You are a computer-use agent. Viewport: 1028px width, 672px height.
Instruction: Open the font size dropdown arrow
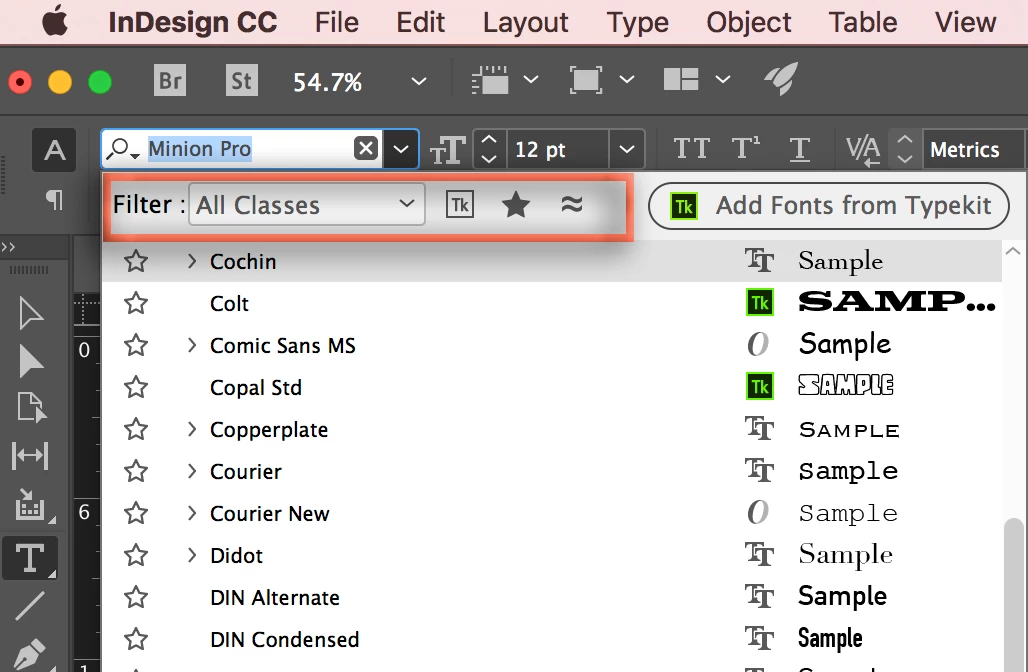[627, 149]
